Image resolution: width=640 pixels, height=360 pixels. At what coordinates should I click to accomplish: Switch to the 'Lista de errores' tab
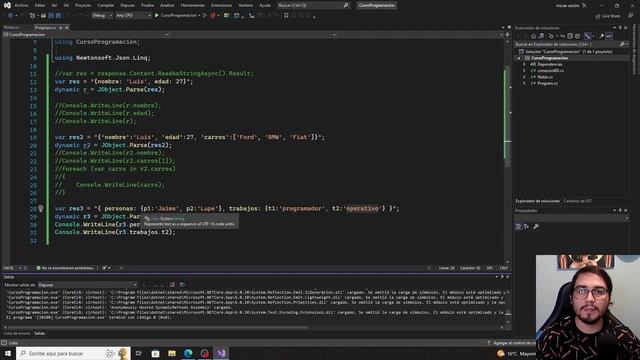coord(17,333)
